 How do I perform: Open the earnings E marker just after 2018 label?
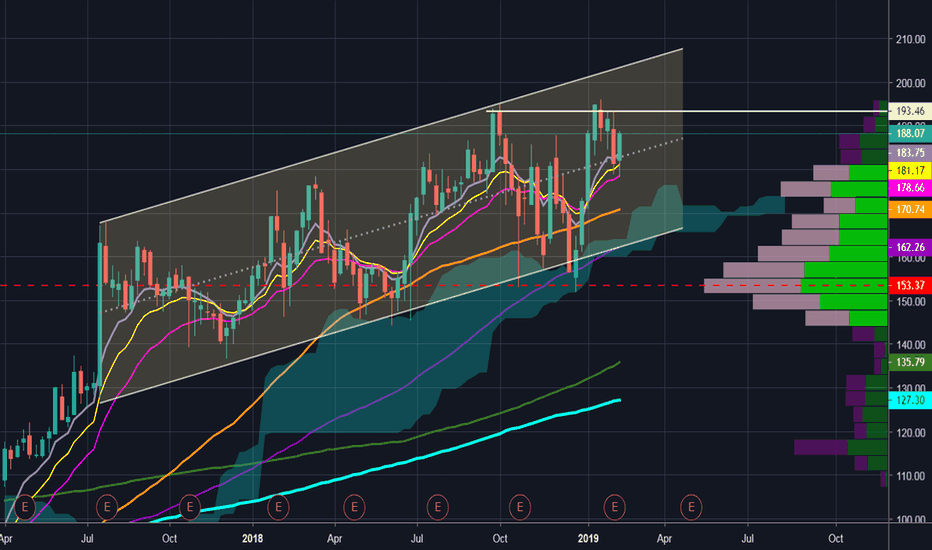[x=278, y=507]
